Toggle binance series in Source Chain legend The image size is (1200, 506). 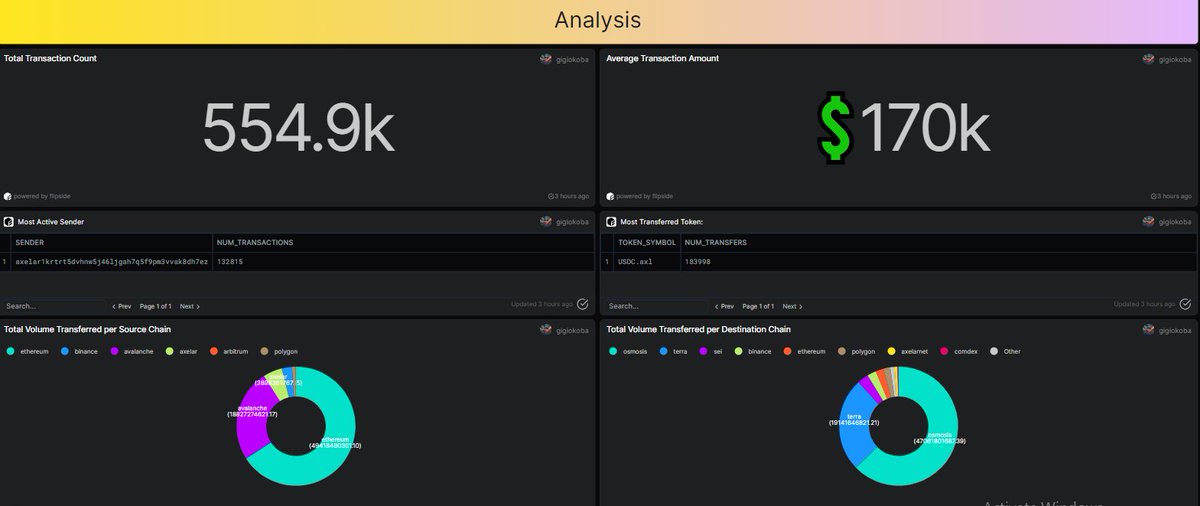[x=80, y=351]
